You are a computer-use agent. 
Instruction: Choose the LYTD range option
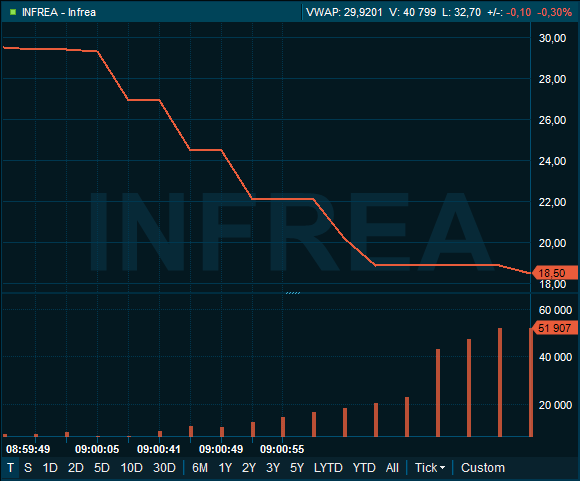[328, 468]
